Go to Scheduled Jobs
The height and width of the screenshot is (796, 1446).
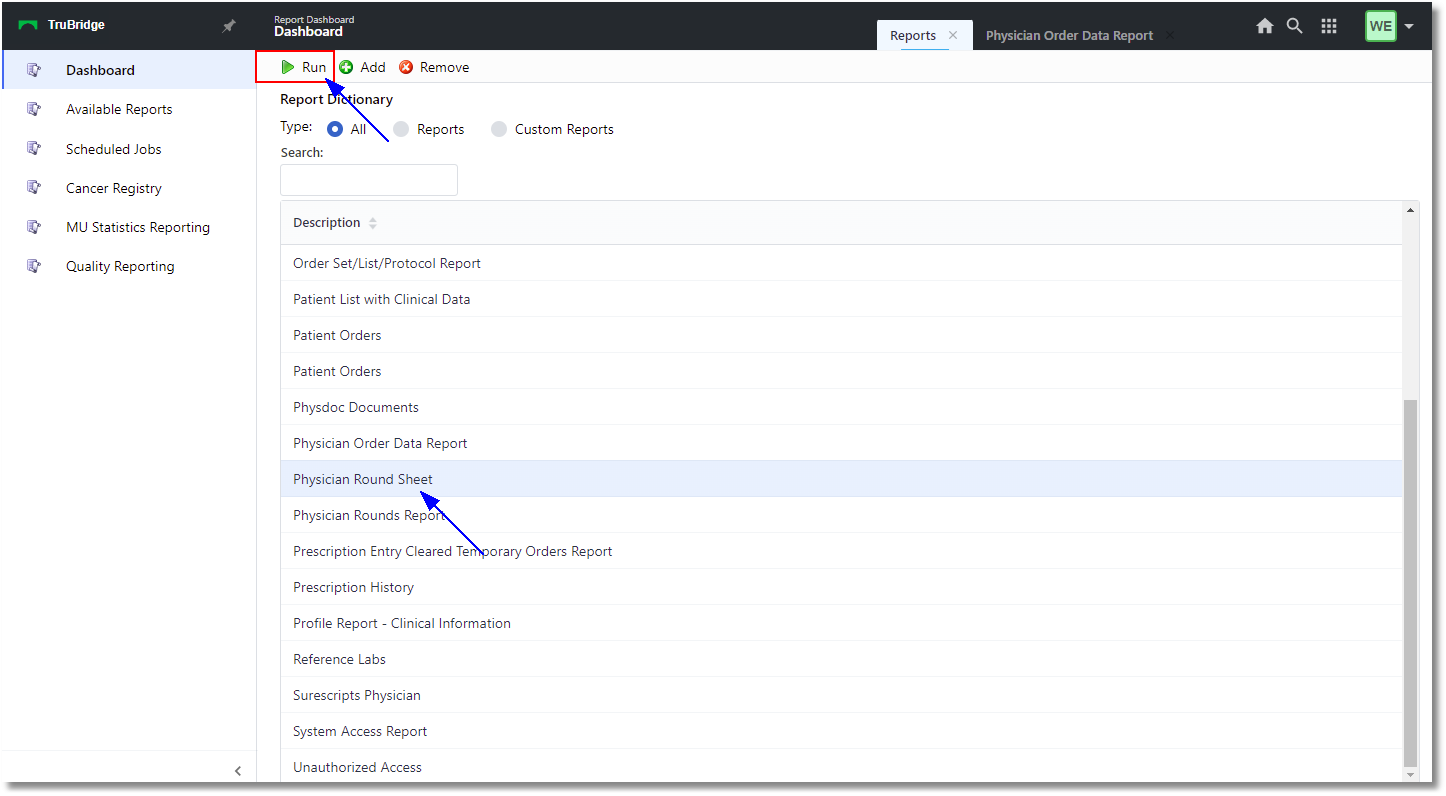click(x=114, y=149)
